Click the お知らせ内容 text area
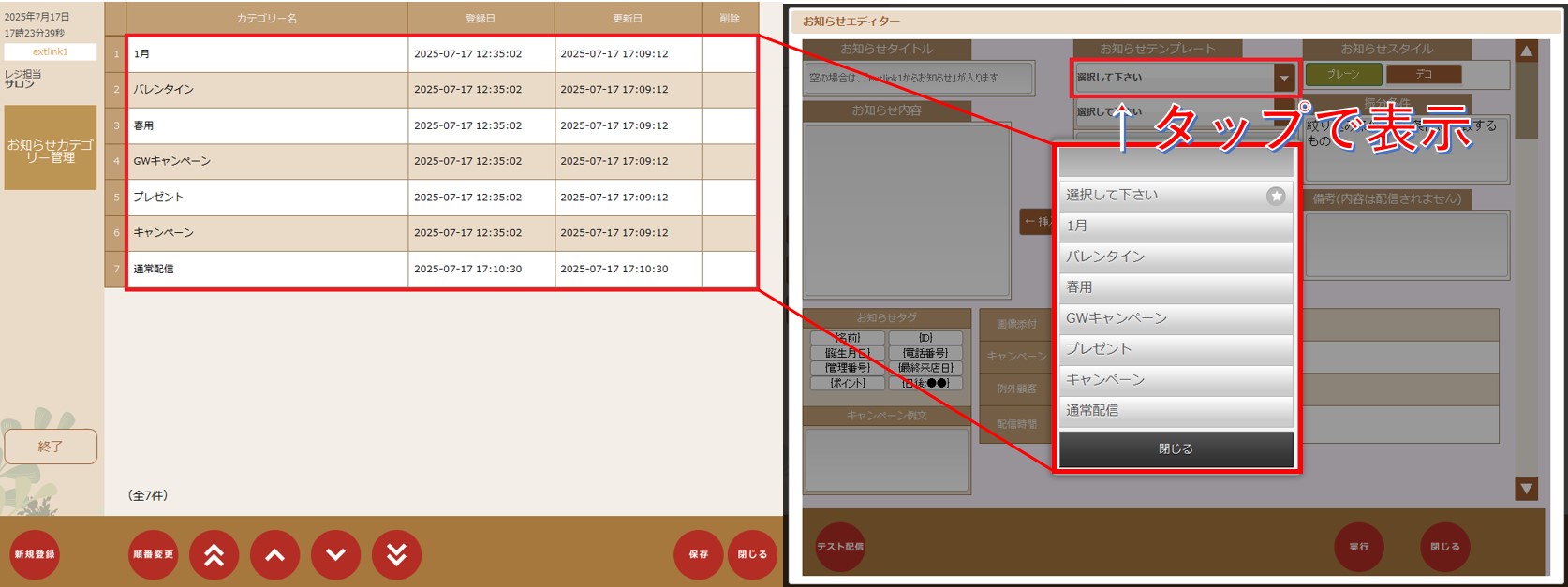The image size is (1568, 587). tap(908, 211)
